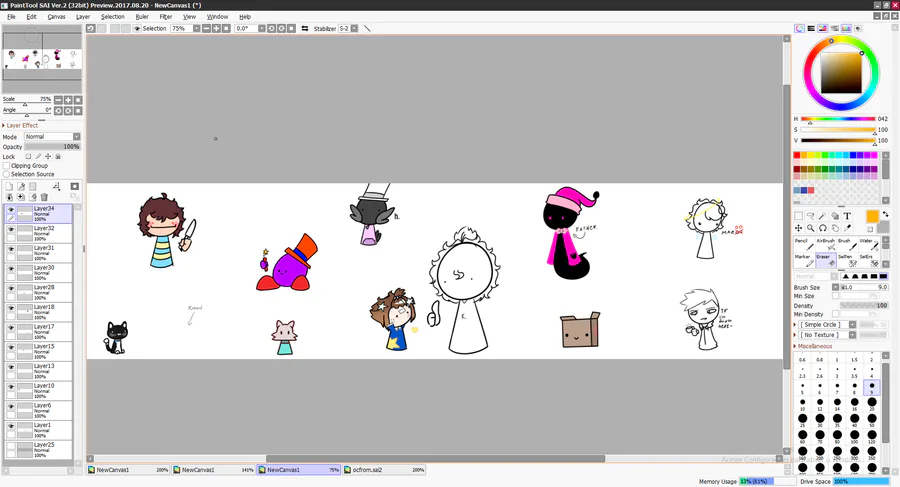Adjust the Hue slider
This screenshot has width=900, height=487.
point(837,119)
